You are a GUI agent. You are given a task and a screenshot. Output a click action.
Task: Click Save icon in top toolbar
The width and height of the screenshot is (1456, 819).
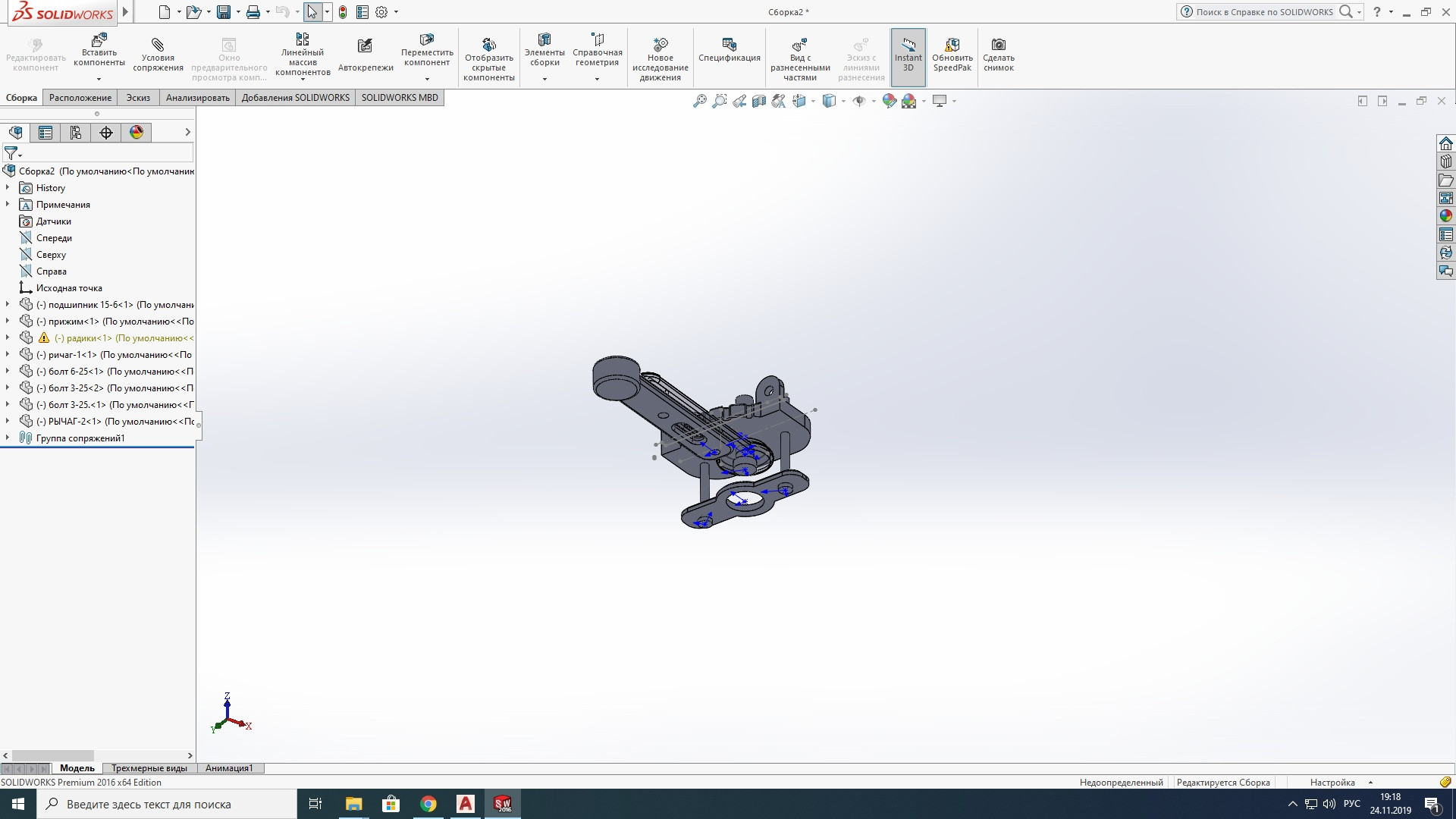224,12
